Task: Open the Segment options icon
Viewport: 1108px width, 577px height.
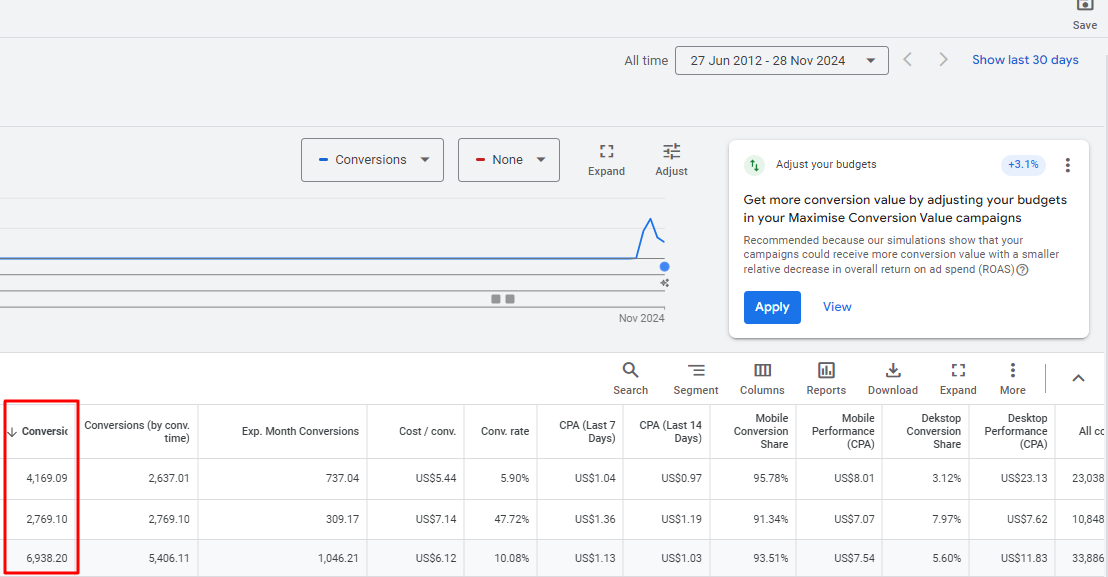Action: point(696,370)
